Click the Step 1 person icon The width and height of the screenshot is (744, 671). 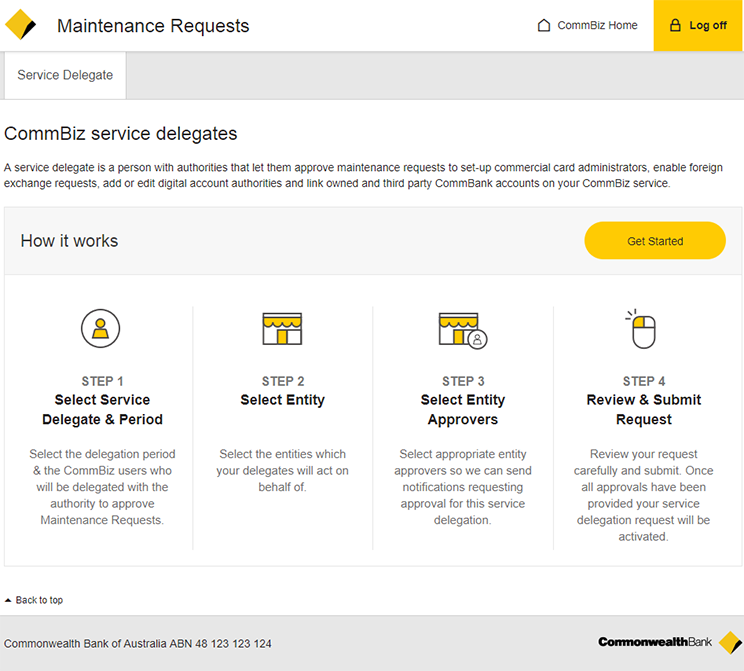(100, 328)
